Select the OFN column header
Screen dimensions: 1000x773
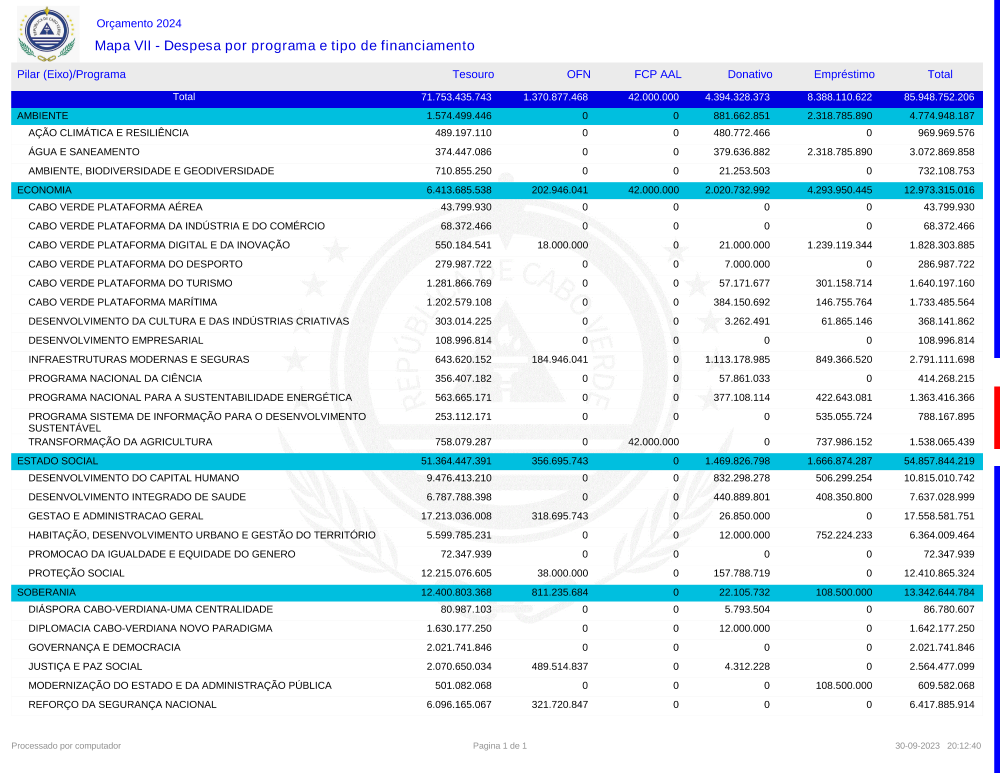(x=578, y=74)
